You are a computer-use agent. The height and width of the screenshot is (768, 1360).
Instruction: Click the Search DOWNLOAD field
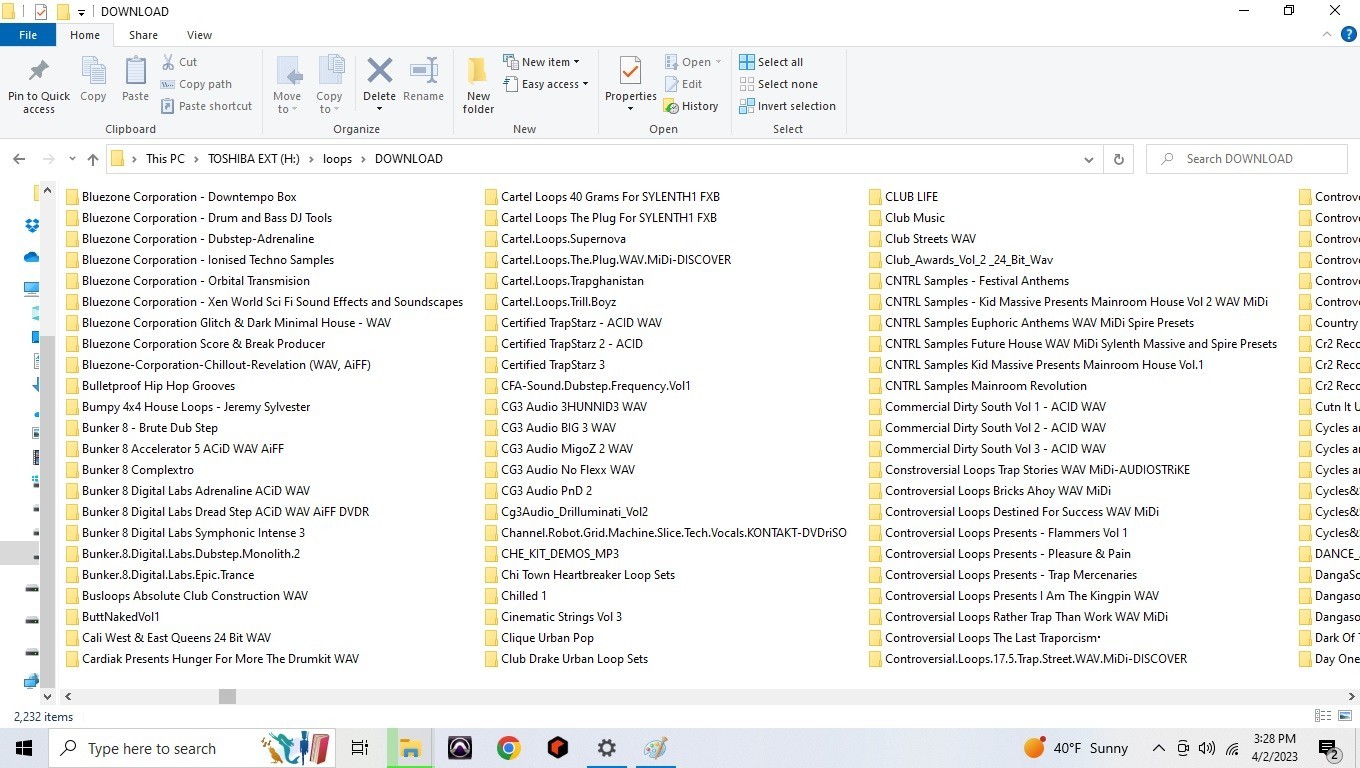tap(1246, 159)
